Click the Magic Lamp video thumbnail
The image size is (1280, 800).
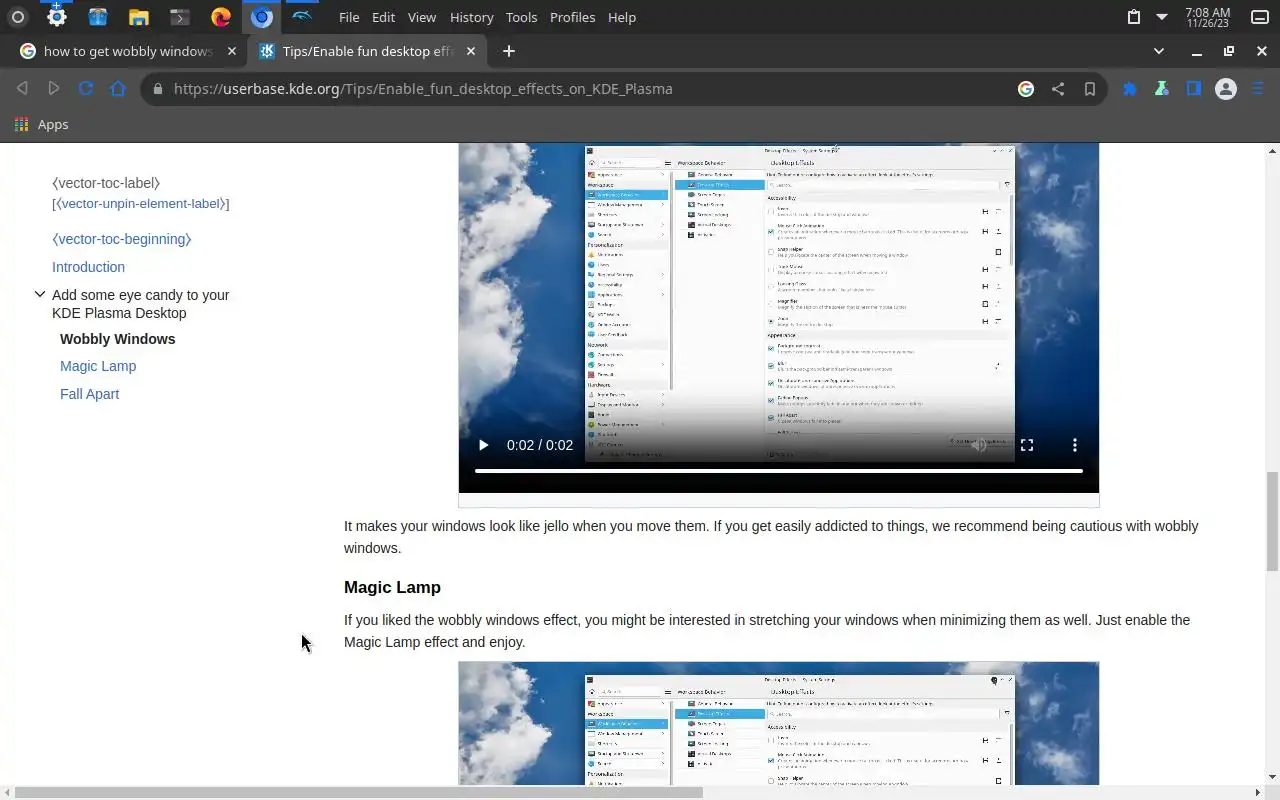click(x=779, y=723)
